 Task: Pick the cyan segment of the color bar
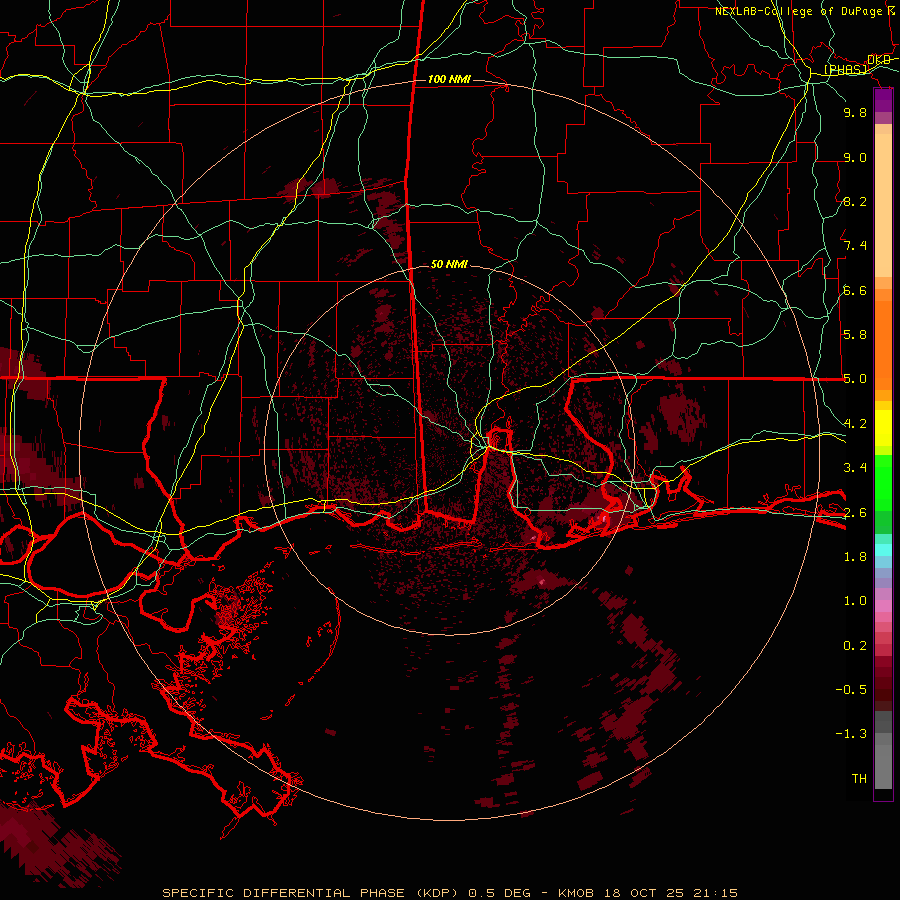(x=883, y=550)
